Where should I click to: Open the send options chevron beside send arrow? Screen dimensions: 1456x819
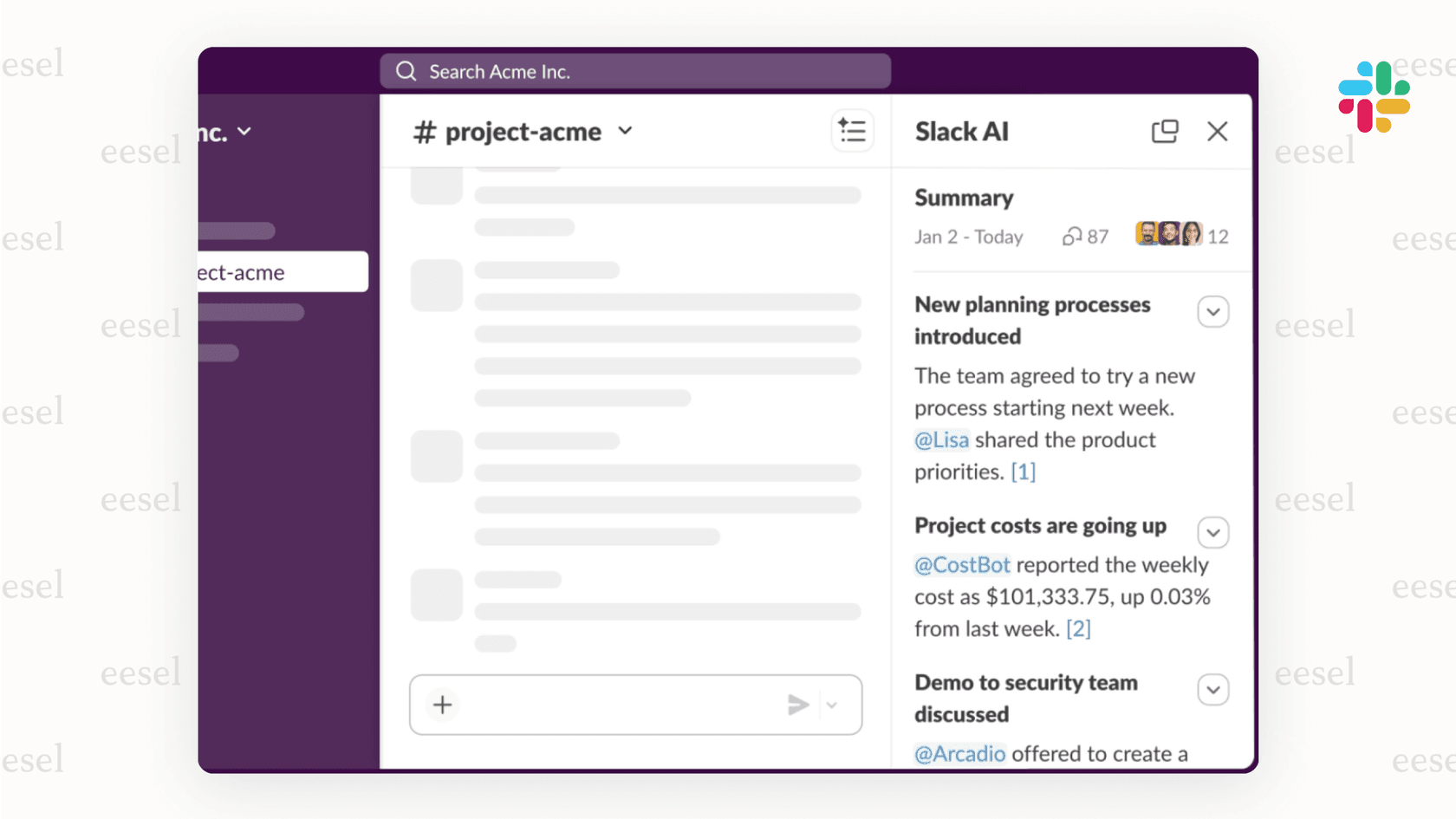[833, 705]
